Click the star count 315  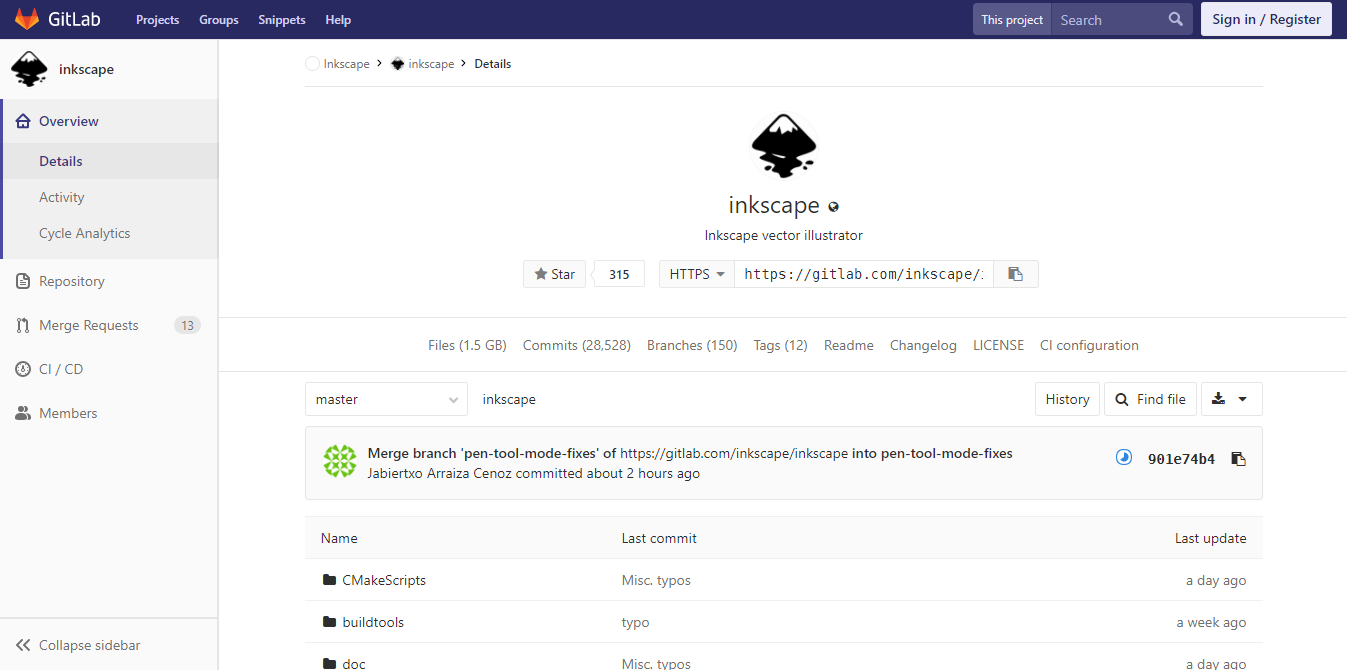619,274
